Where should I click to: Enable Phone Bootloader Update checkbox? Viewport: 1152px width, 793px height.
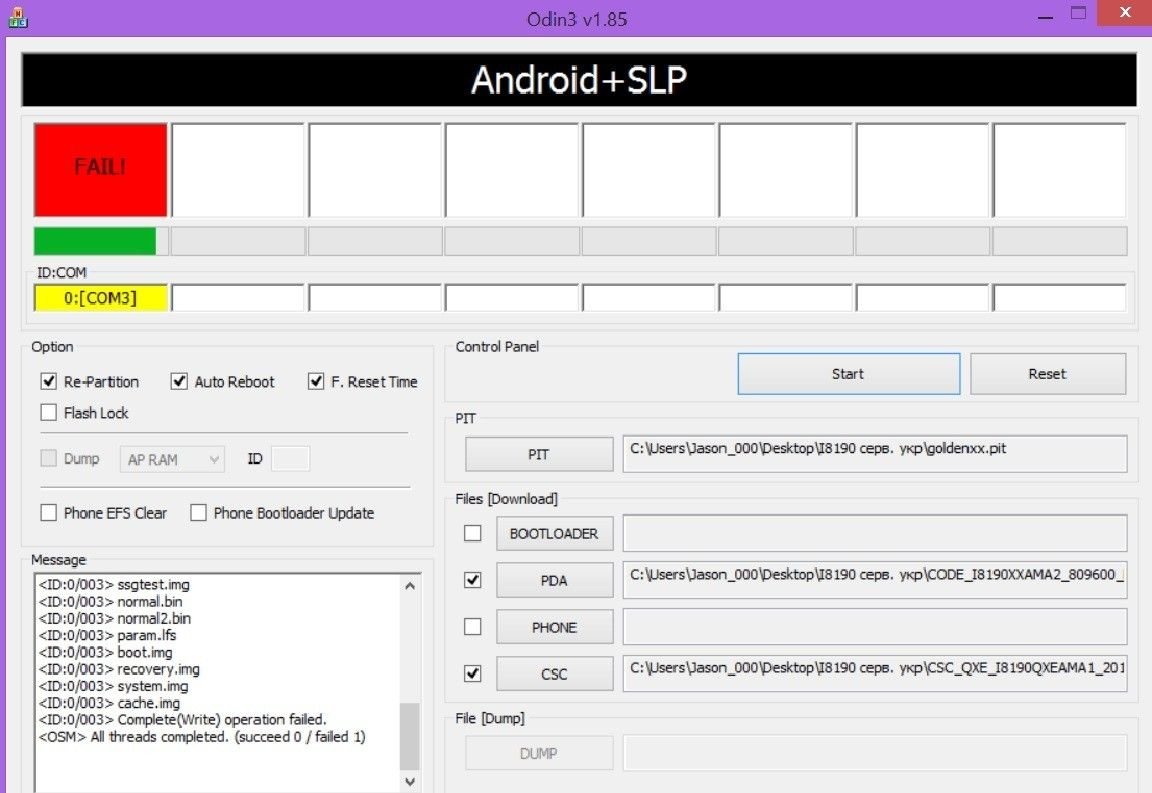click(x=198, y=512)
